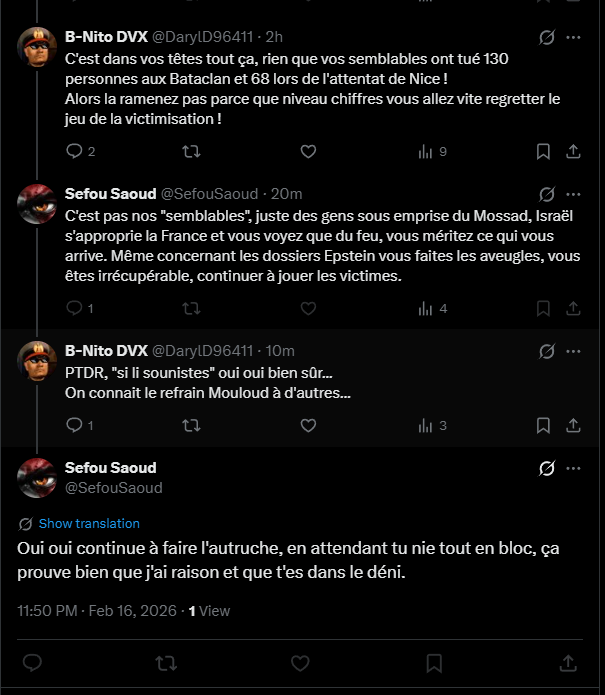Bookmark Sefou Saoud's 20m reply
This screenshot has height=695, width=605.
click(543, 308)
